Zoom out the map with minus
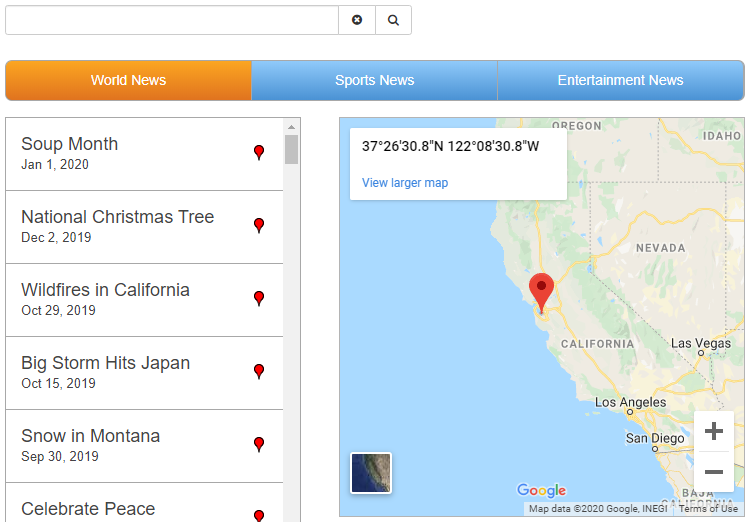The height and width of the screenshot is (522, 750). point(714,472)
